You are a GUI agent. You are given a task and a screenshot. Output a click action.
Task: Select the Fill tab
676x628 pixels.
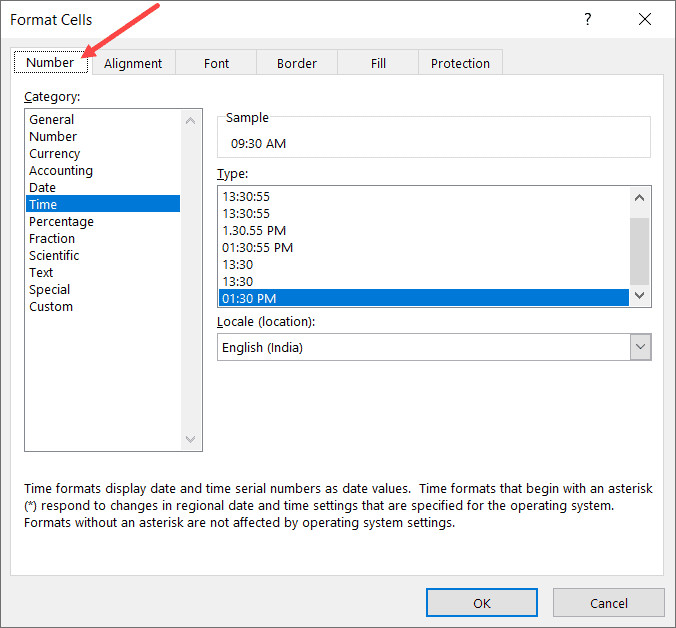(378, 63)
